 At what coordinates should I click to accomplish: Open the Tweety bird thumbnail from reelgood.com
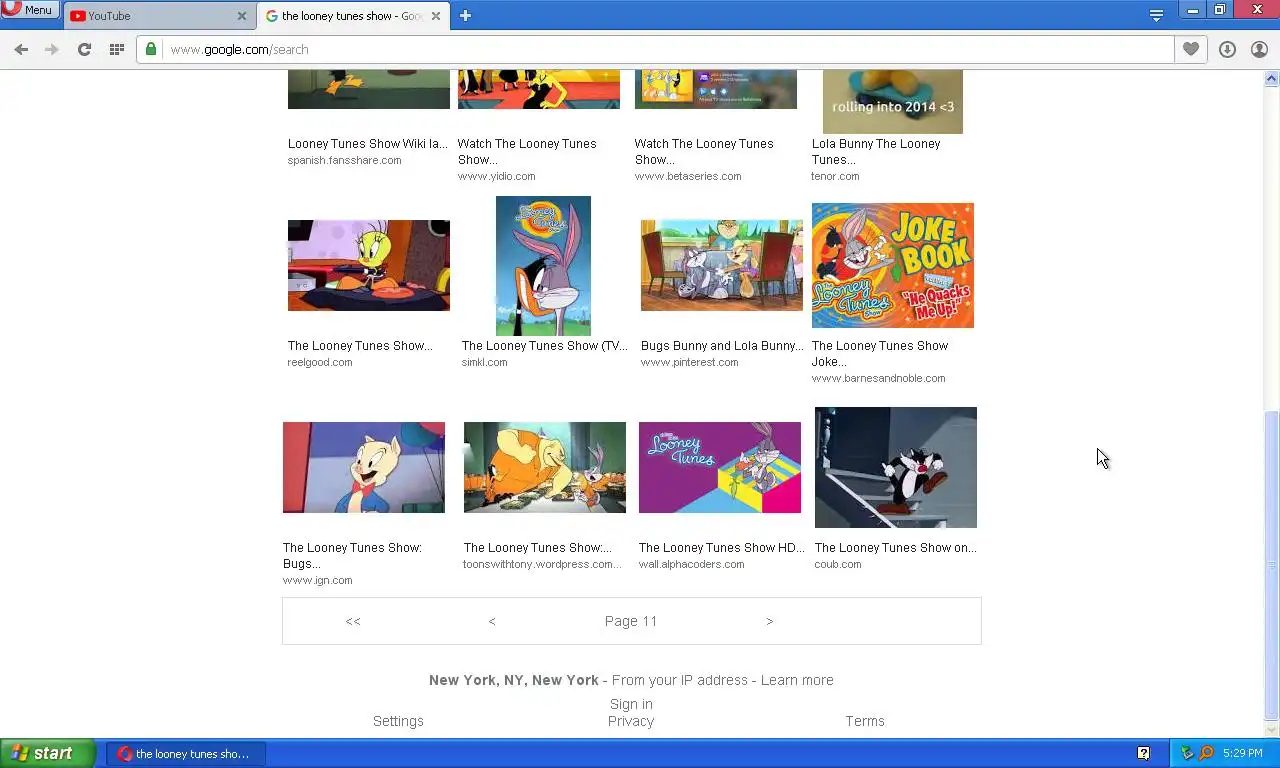(x=368, y=265)
